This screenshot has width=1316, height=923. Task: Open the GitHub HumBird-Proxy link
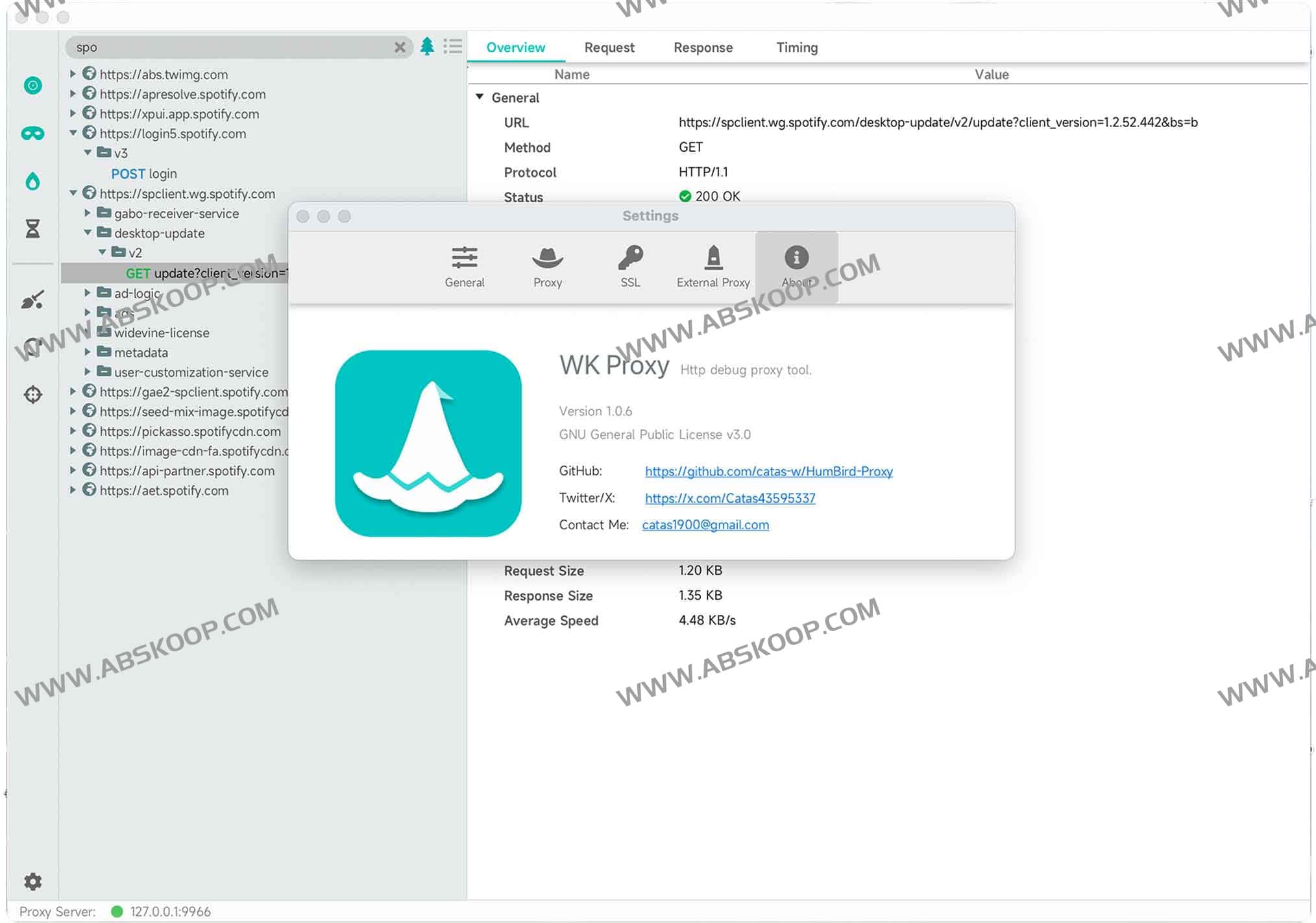[x=768, y=471]
